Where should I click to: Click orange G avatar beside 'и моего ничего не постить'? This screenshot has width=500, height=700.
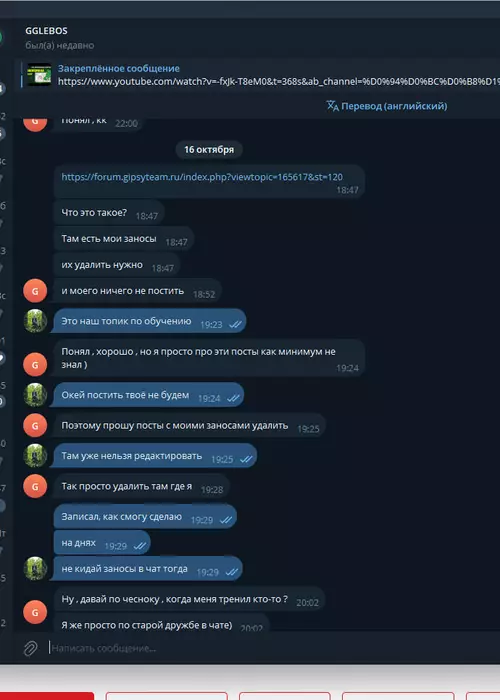point(35,291)
